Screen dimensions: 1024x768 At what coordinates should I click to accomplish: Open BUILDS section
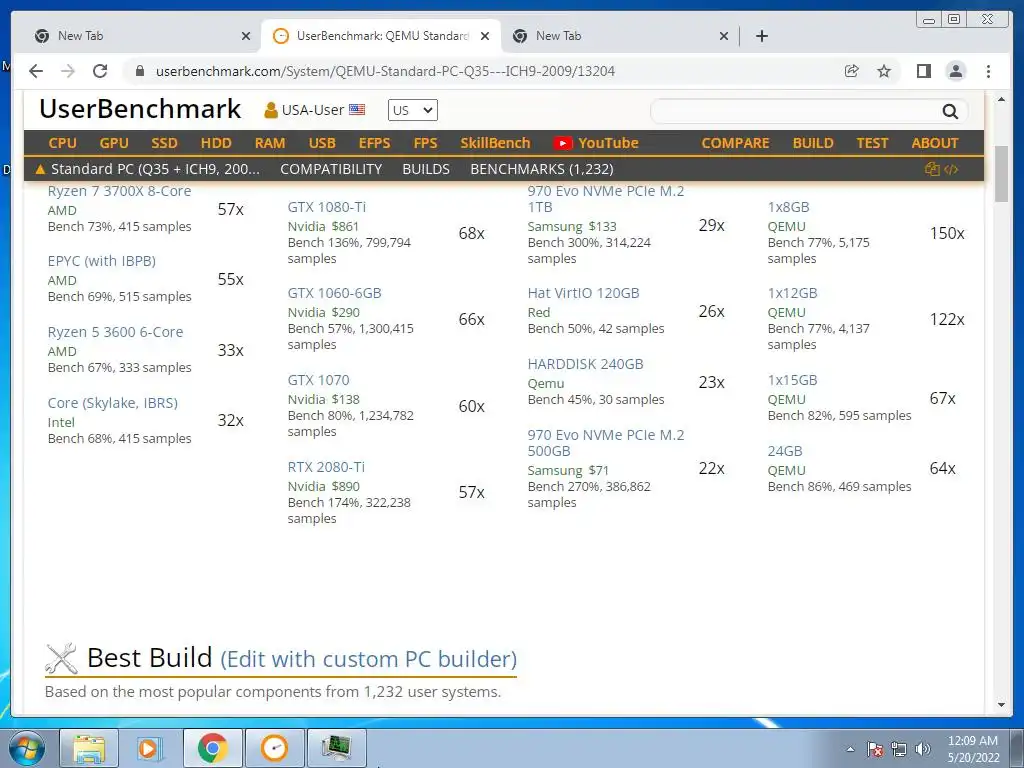coord(426,169)
